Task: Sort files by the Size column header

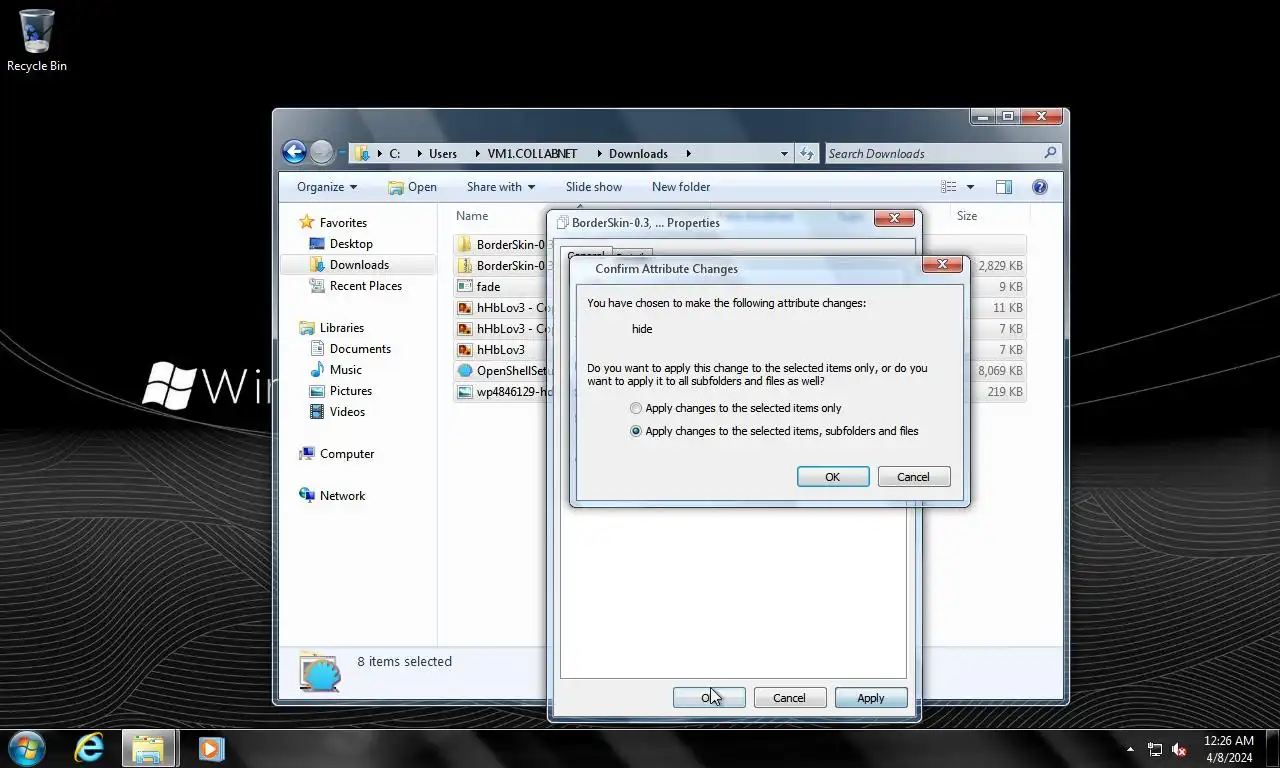Action: pos(966,216)
